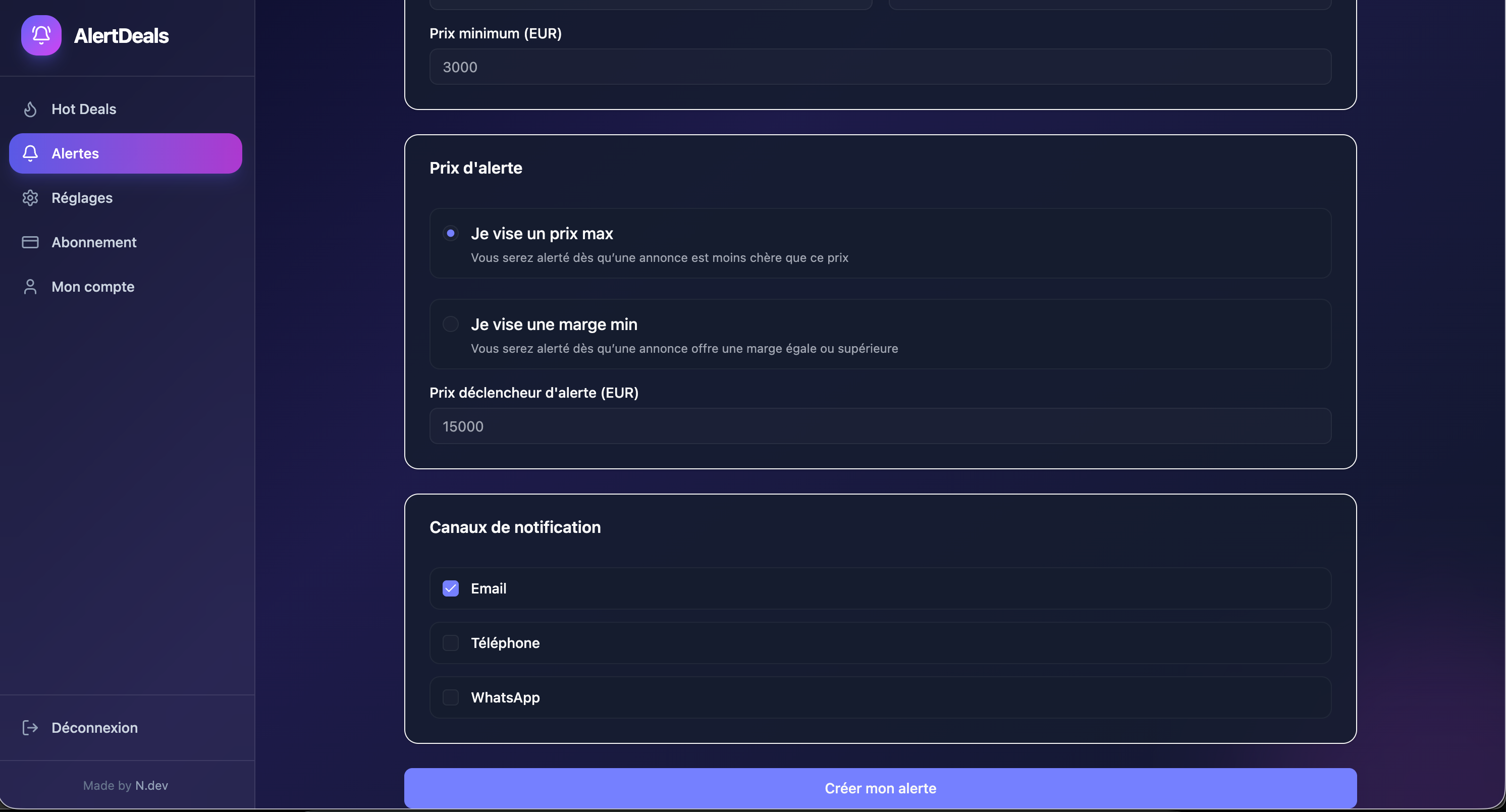1506x812 pixels.
Task: Click the 'Créer mon alerte' button
Action: [880, 788]
